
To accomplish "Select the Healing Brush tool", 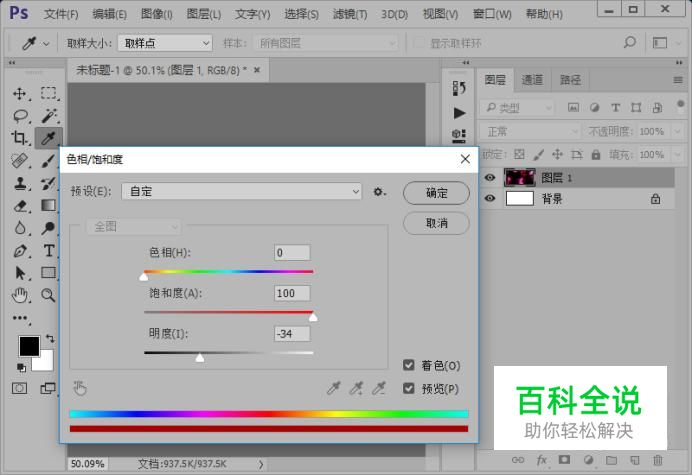I will coord(19,161).
